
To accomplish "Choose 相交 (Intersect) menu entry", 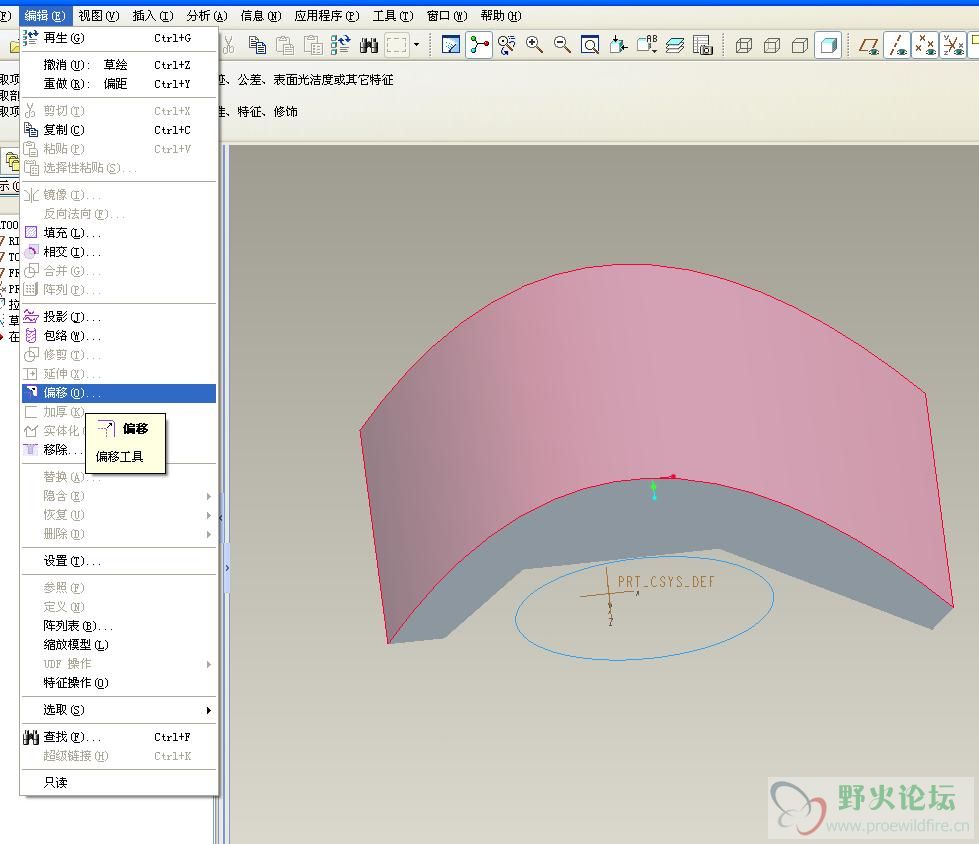I will tap(119, 252).
